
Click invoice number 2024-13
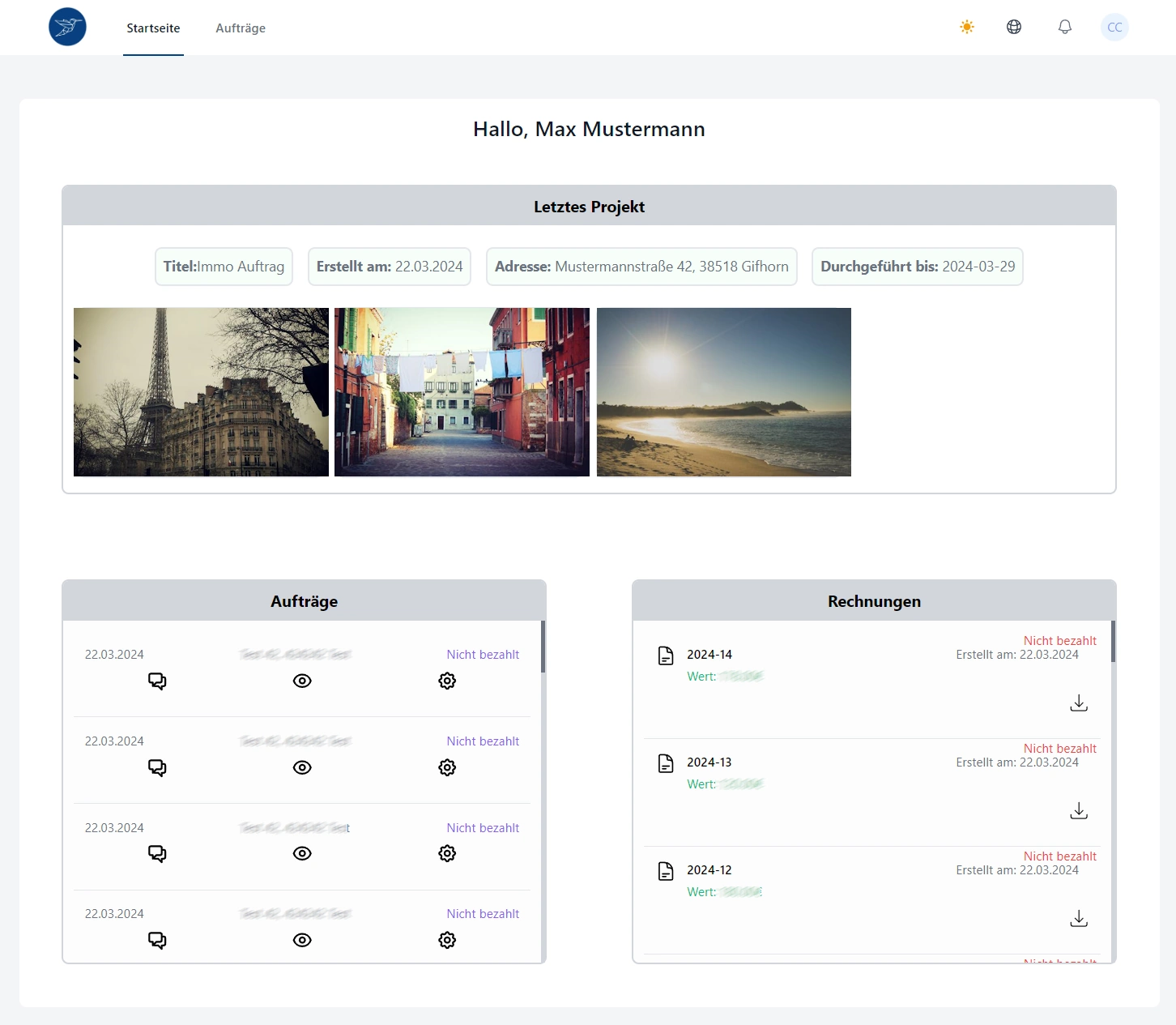click(709, 762)
